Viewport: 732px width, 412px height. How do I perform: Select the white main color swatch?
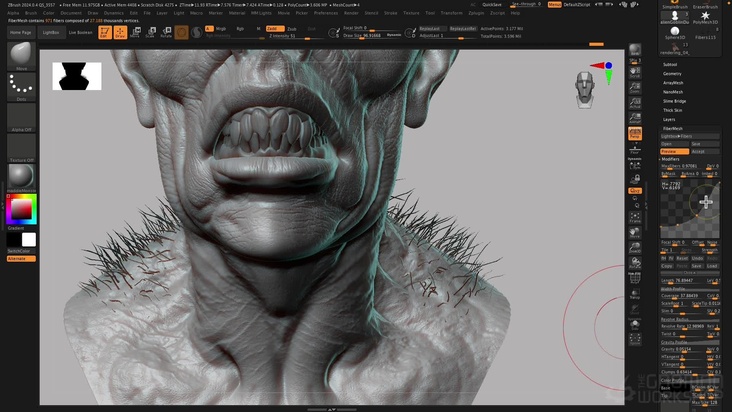pos(28,239)
